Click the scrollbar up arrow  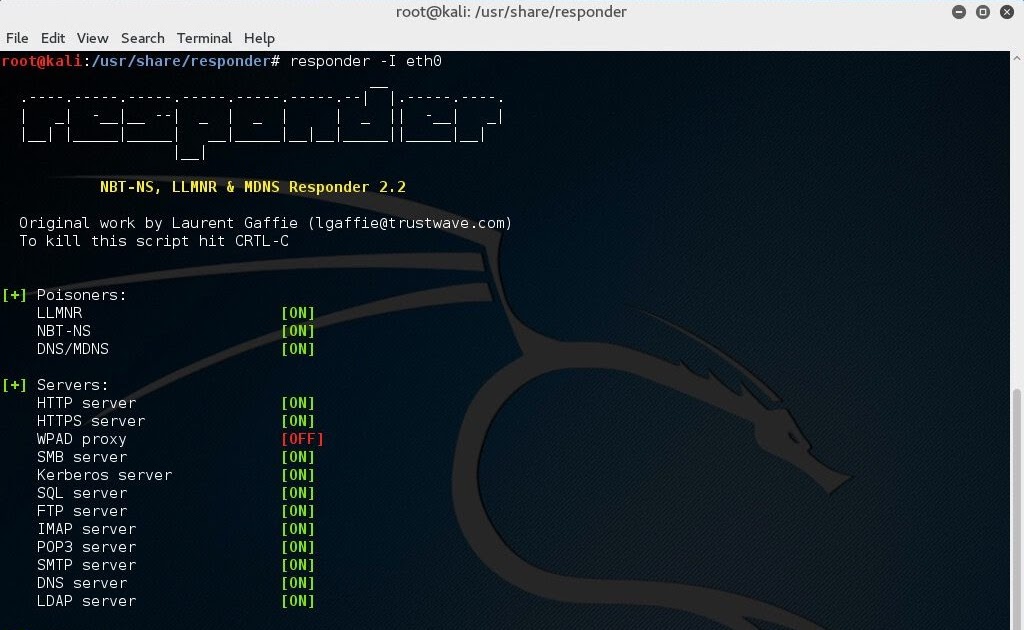pyautogui.click(x=1017, y=58)
